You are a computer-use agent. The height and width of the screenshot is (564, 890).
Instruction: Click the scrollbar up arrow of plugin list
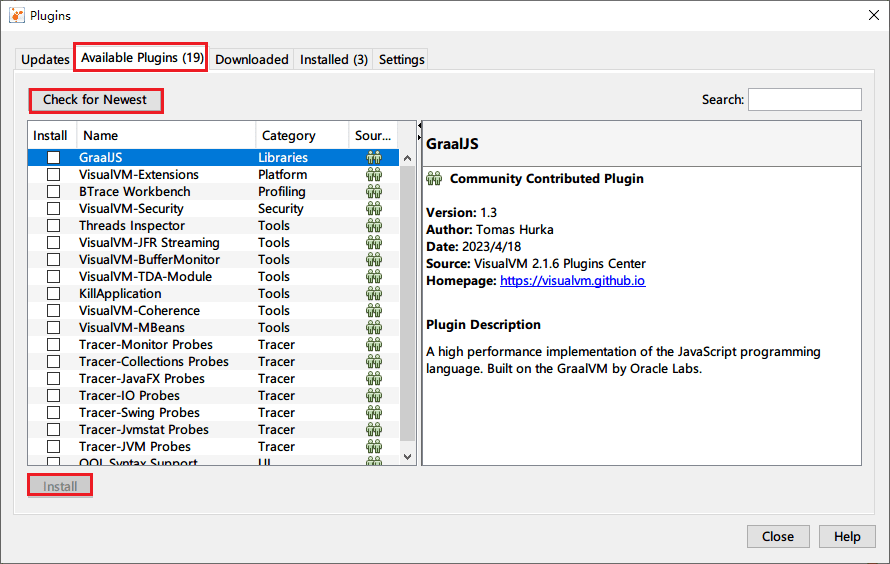coord(408,158)
